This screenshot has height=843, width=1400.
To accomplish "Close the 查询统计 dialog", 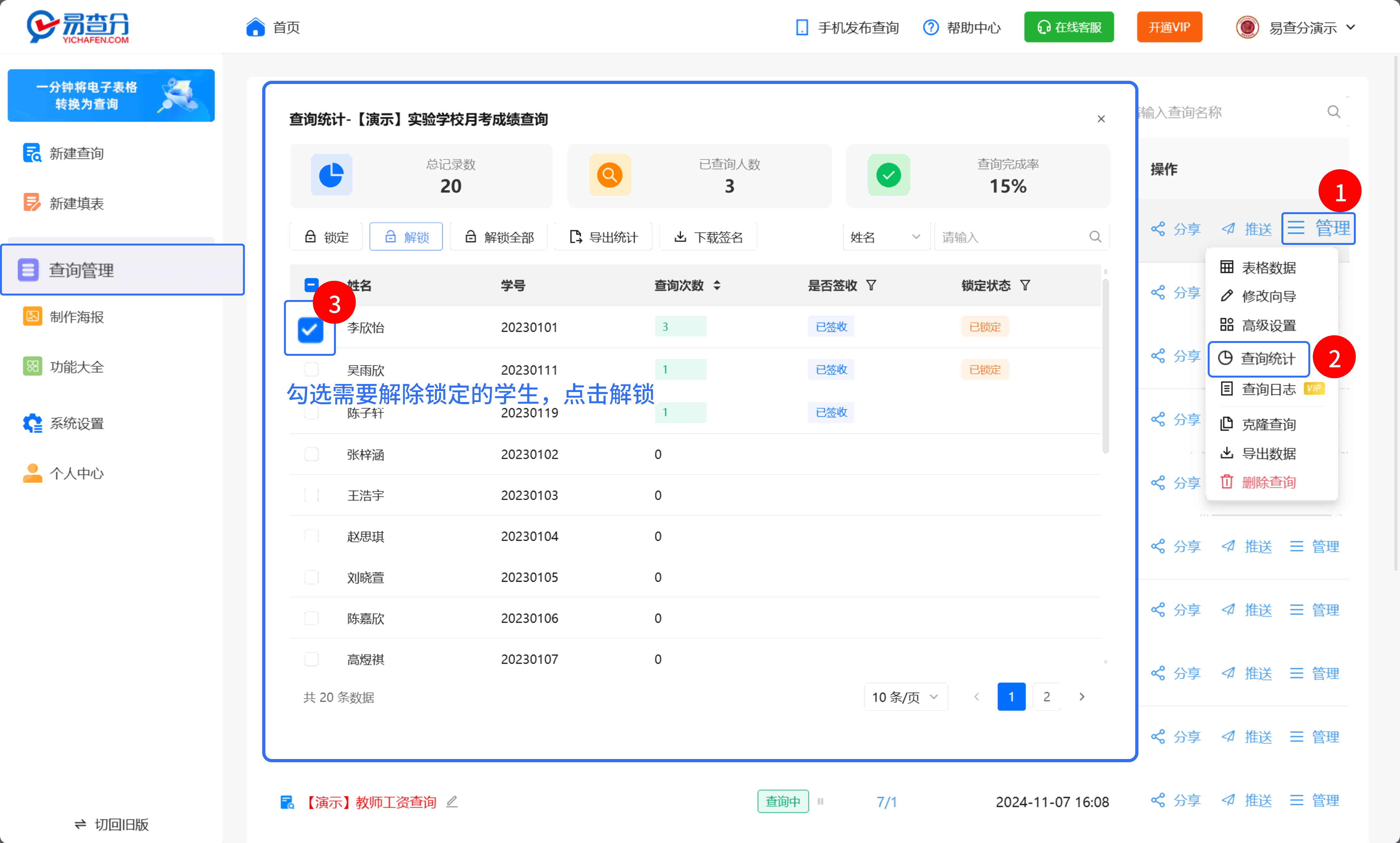I will click(1101, 119).
